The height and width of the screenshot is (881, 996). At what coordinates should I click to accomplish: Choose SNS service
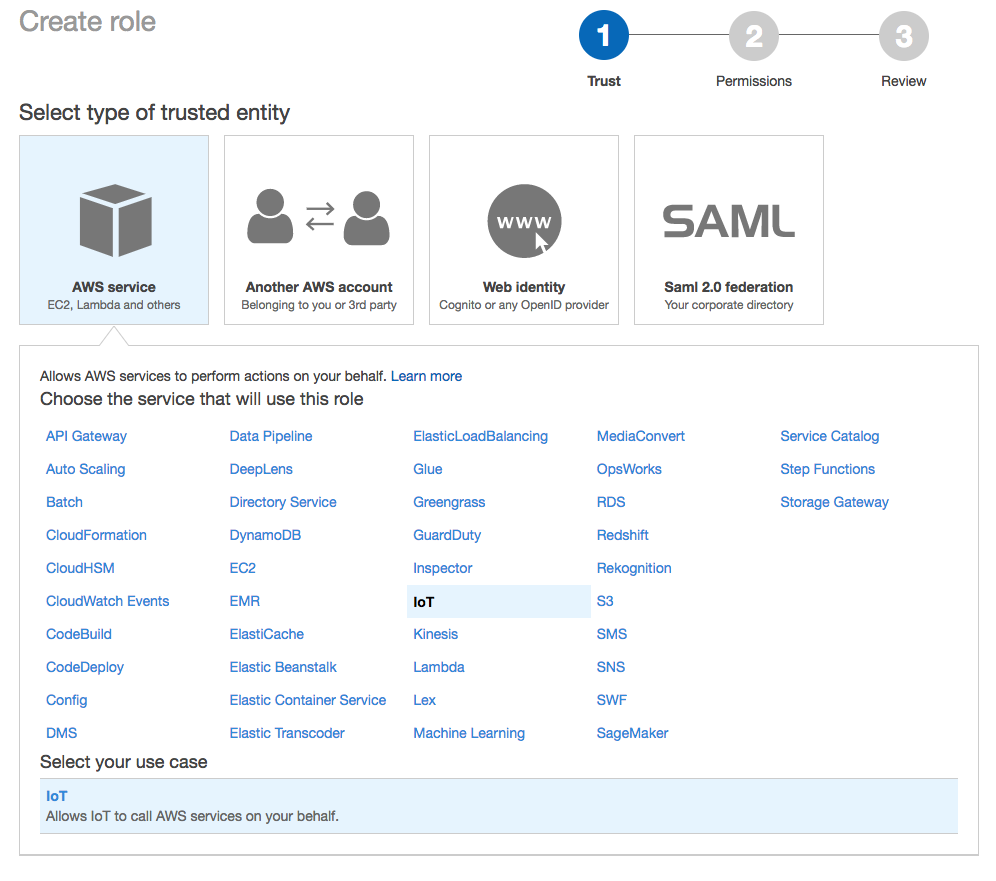point(611,668)
